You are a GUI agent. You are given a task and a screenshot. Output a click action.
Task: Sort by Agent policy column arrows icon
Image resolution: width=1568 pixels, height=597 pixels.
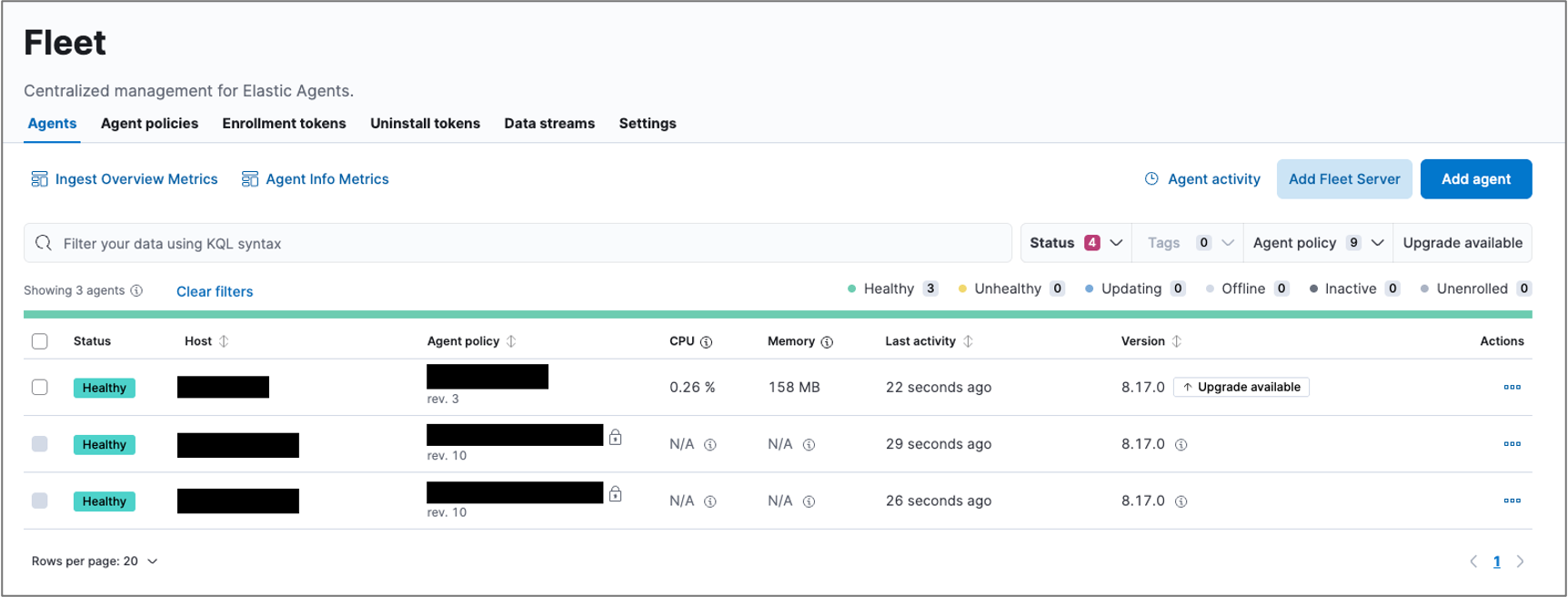[511, 341]
